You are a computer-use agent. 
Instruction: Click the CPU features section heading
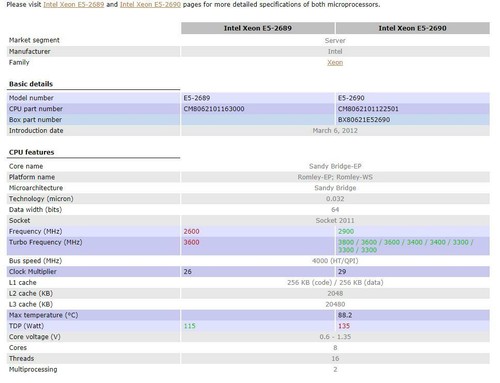point(32,152)
